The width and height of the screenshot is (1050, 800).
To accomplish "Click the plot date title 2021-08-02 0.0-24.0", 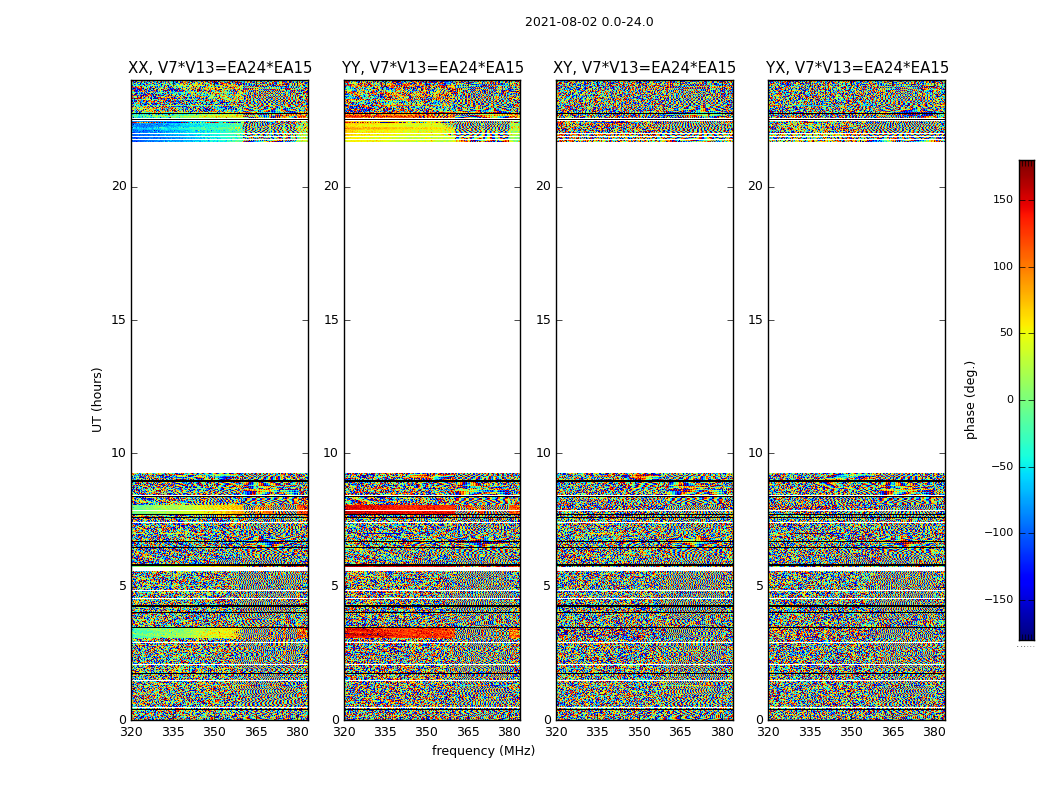I will [x=589, y=22].
